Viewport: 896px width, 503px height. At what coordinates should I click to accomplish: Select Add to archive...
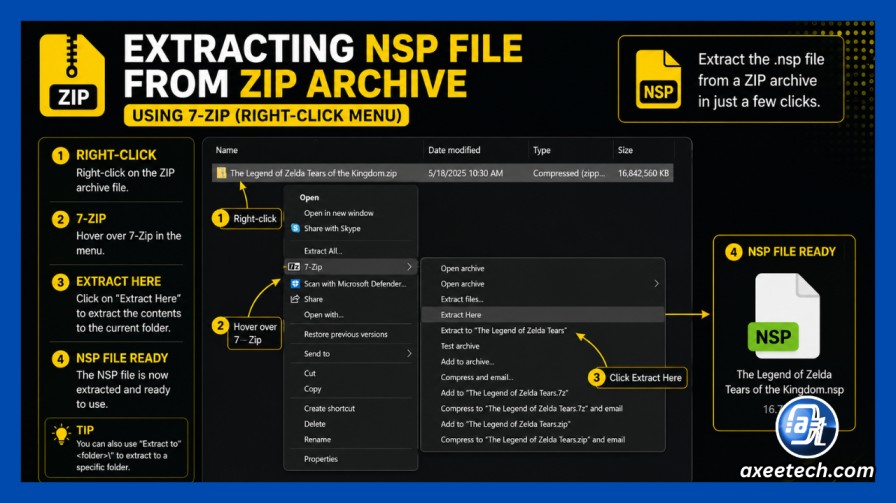click(467, 362)
